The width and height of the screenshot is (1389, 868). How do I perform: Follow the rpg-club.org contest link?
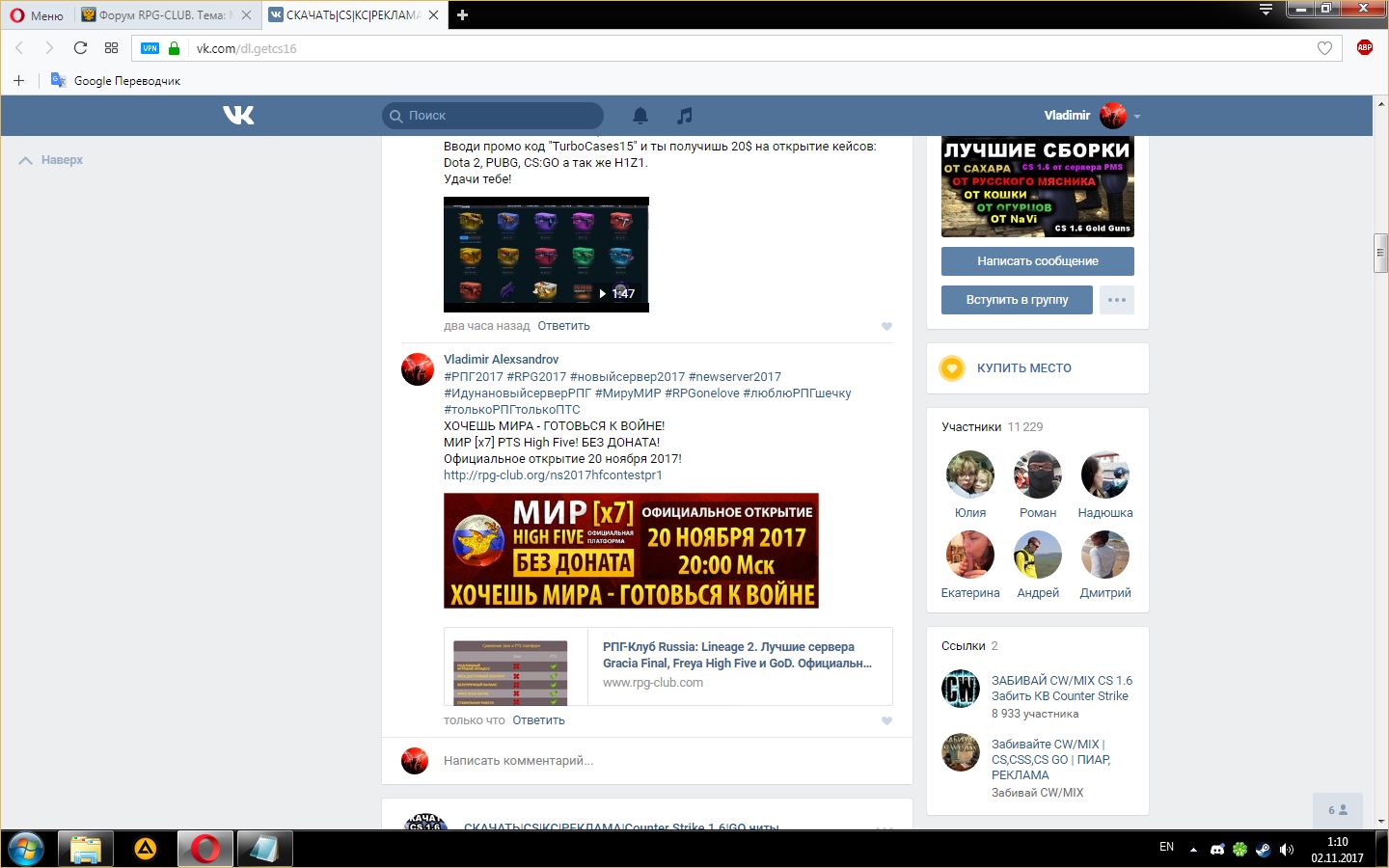click(x=553, y=475)
